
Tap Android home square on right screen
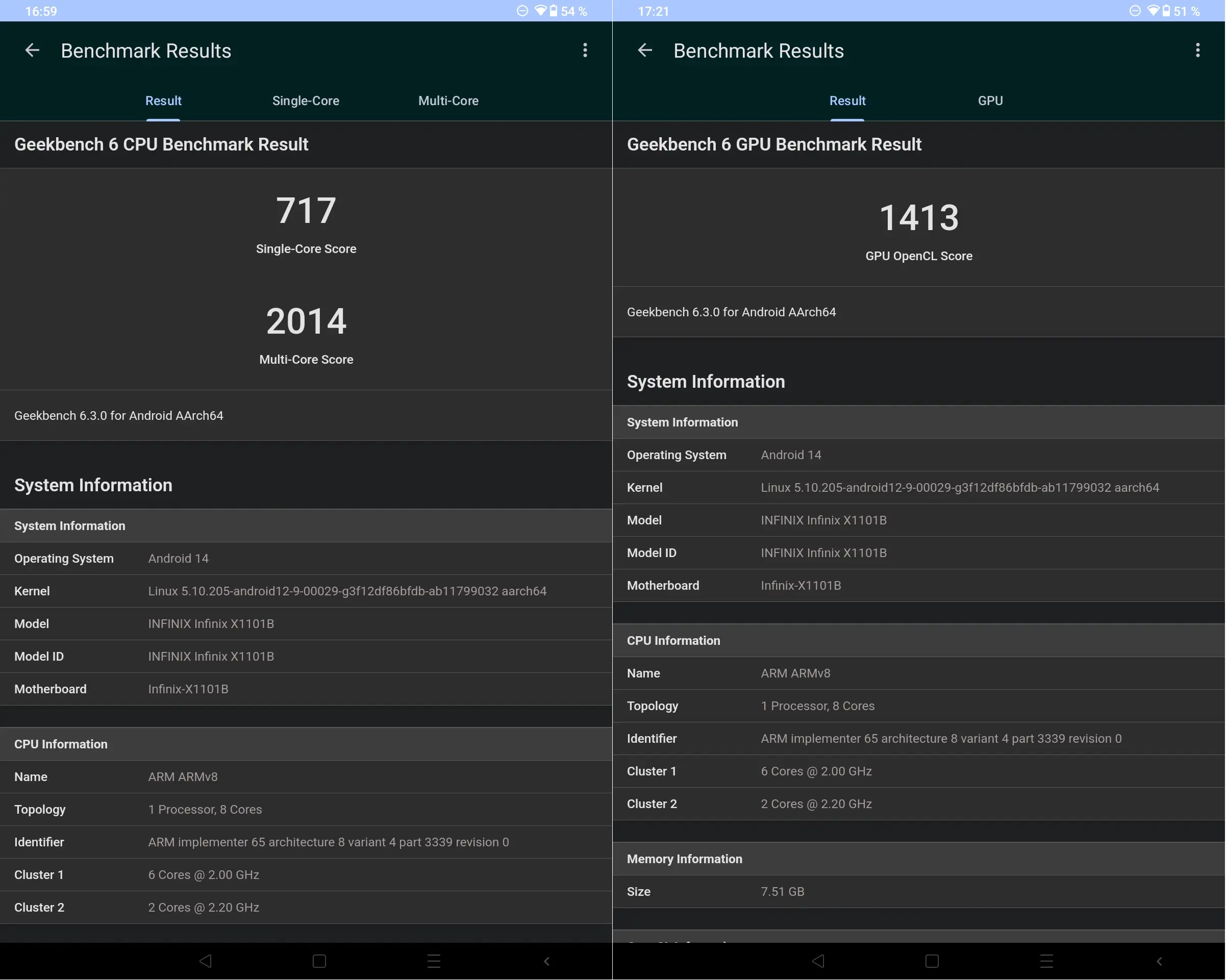(932, 961)
